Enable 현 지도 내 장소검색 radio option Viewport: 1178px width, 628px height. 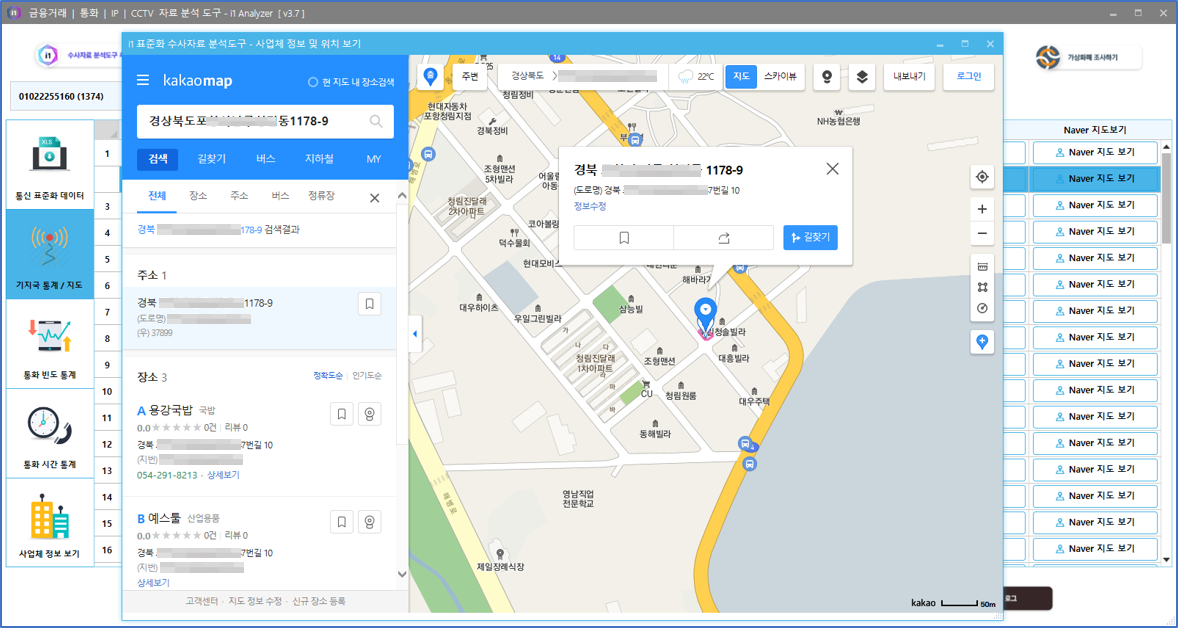click(x=313, y=82)
